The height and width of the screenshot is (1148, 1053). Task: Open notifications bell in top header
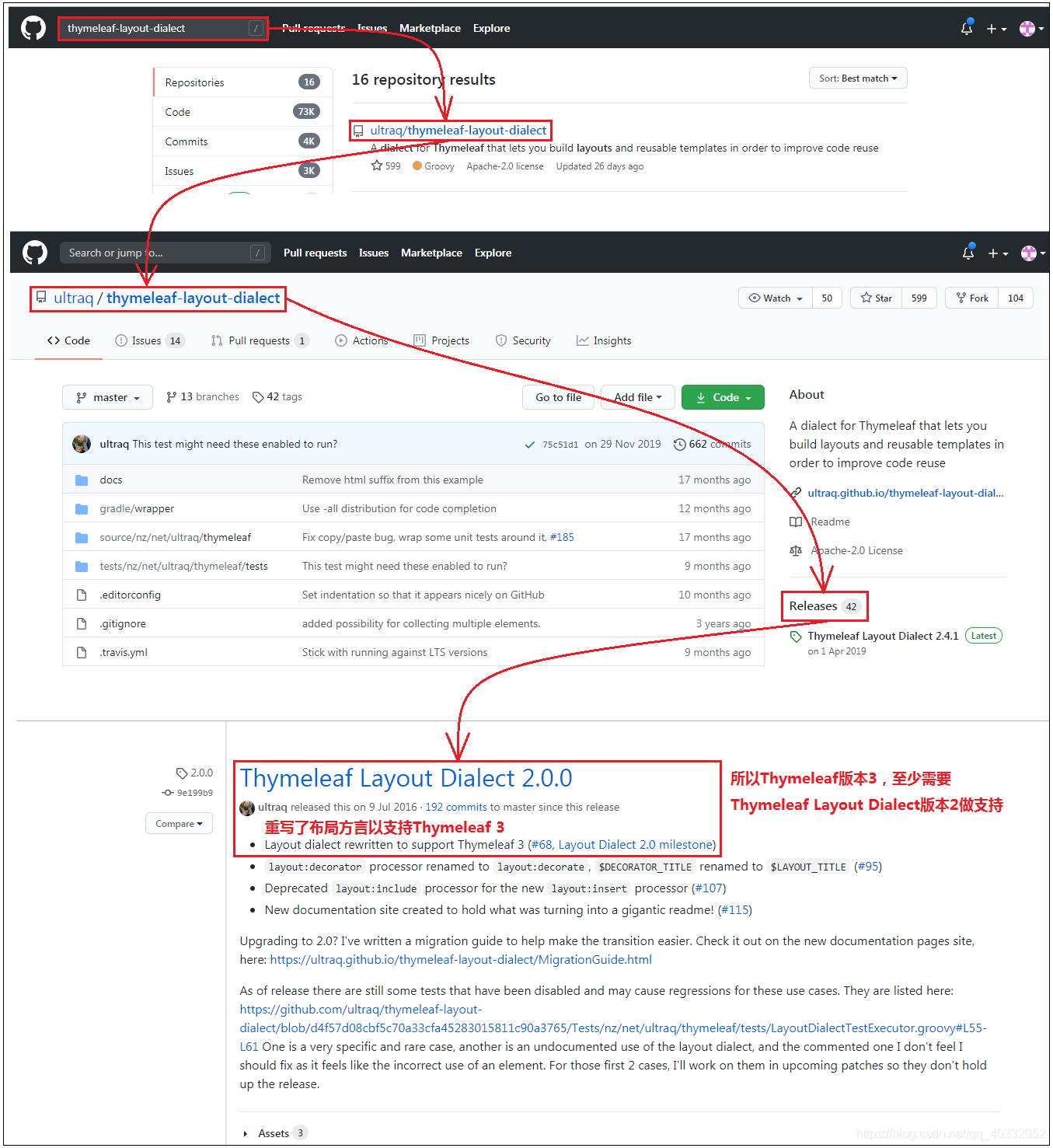[967, 28]
